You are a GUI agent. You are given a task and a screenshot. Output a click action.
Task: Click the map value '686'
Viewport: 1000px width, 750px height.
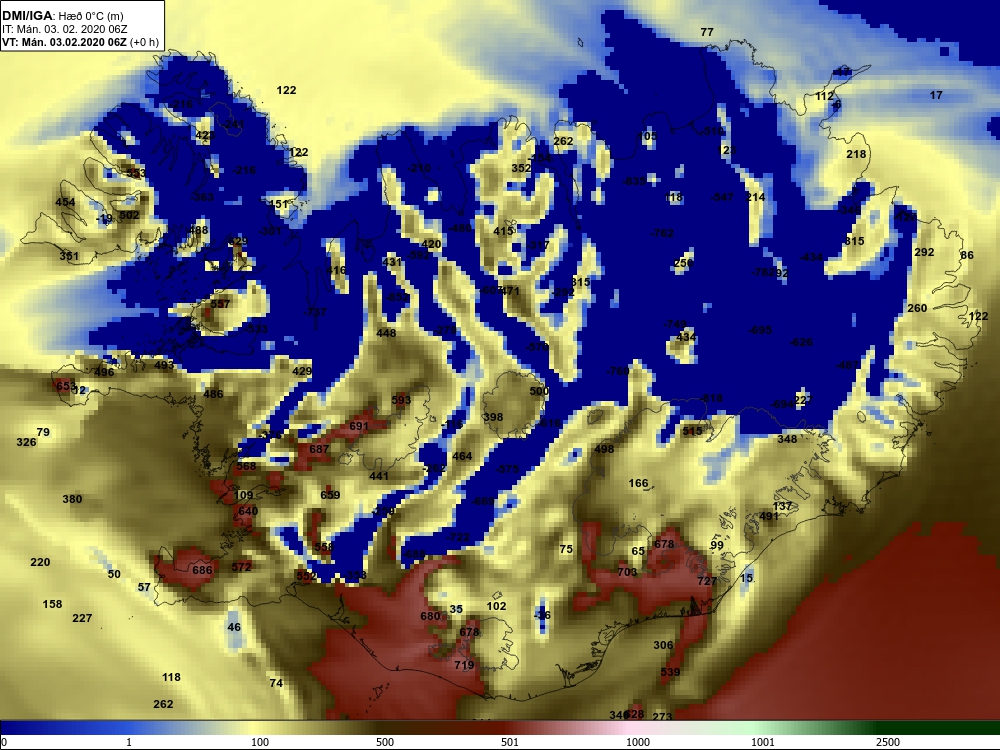click(202, 570)
